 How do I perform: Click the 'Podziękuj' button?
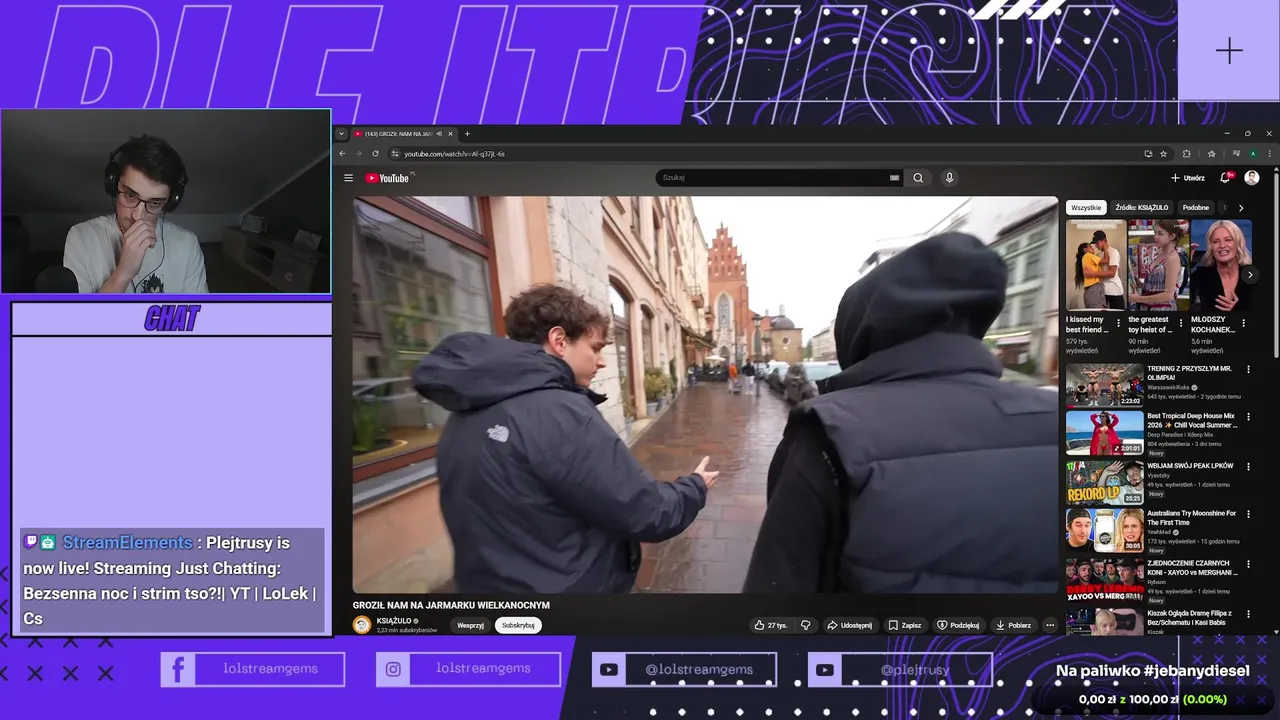tap(958, 625)
